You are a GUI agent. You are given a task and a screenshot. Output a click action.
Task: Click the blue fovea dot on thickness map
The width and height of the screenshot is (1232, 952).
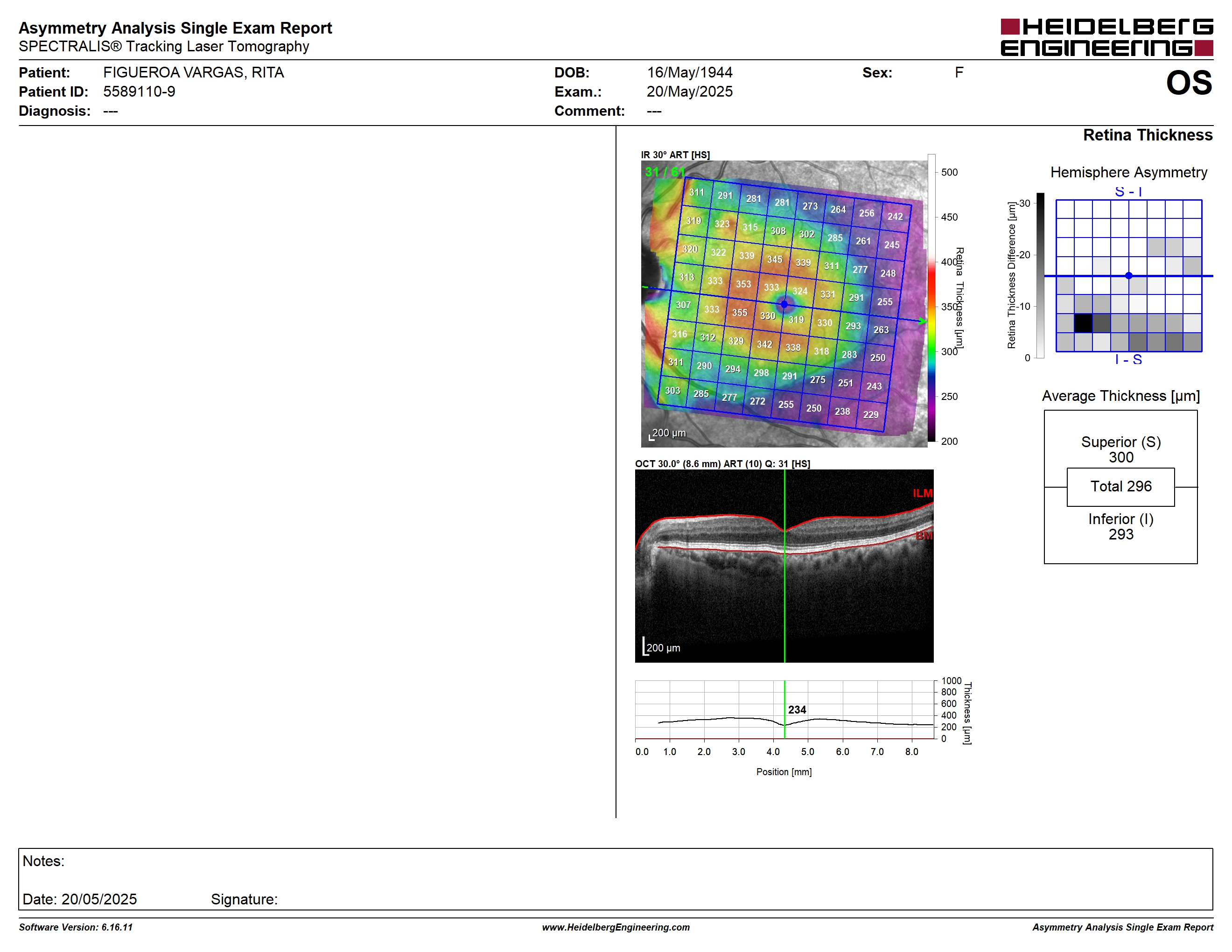(x=784, y=305)
